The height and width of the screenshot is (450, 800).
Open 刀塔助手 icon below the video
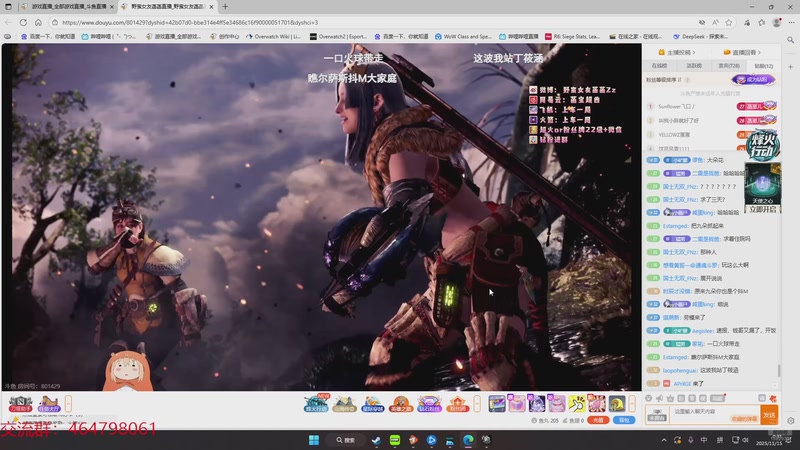(x=21, y=404)
